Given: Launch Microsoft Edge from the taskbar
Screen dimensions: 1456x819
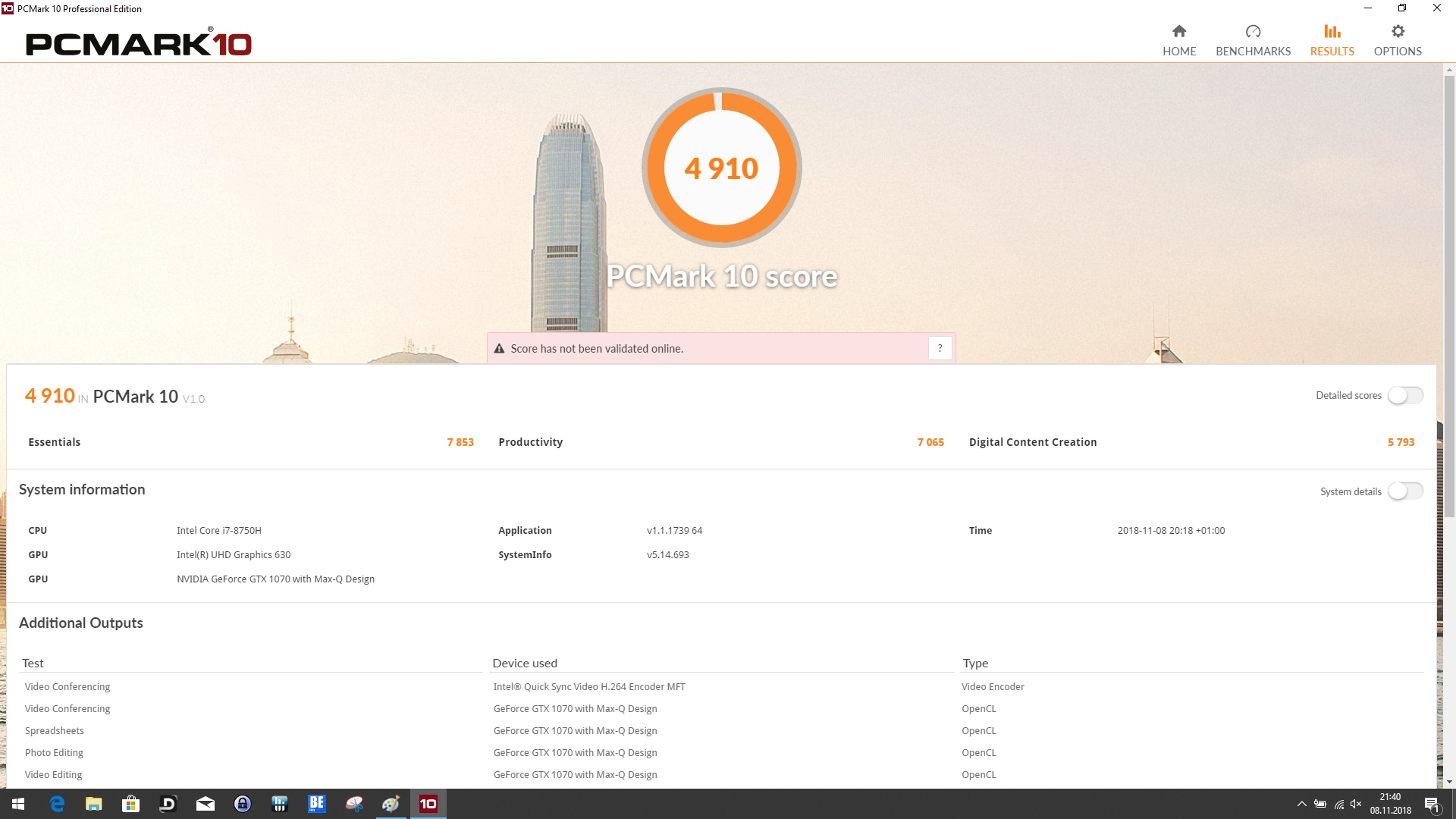Looking at the screenshot, I should click(57, 804).
